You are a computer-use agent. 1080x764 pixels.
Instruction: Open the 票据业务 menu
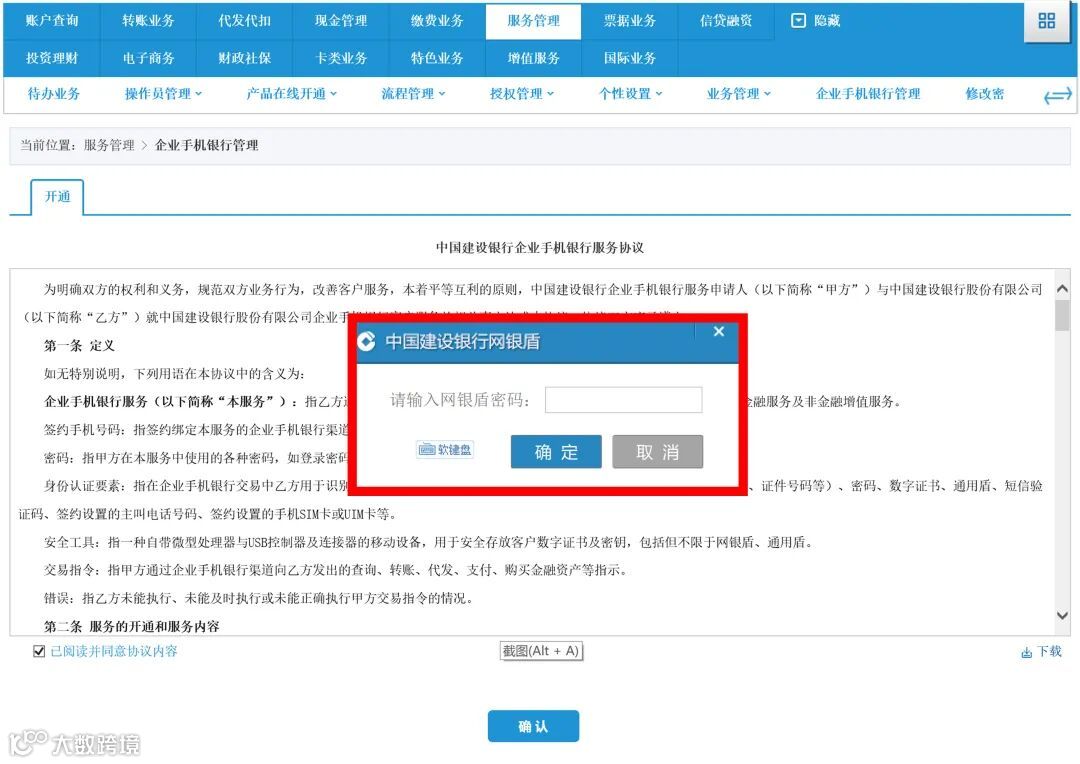pyautogui.click(x=630, y=21)
